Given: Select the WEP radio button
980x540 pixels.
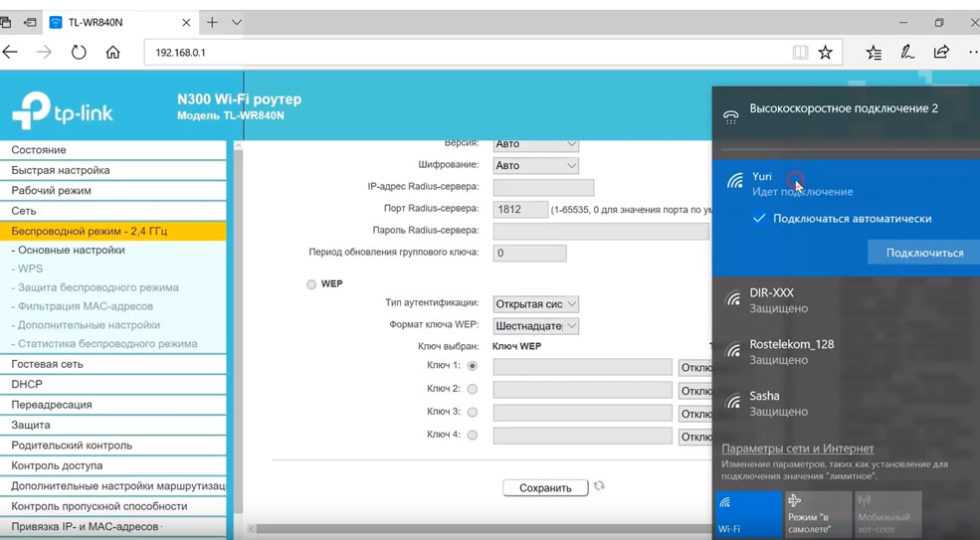Looking at the screenshot, I should (311, 284).
